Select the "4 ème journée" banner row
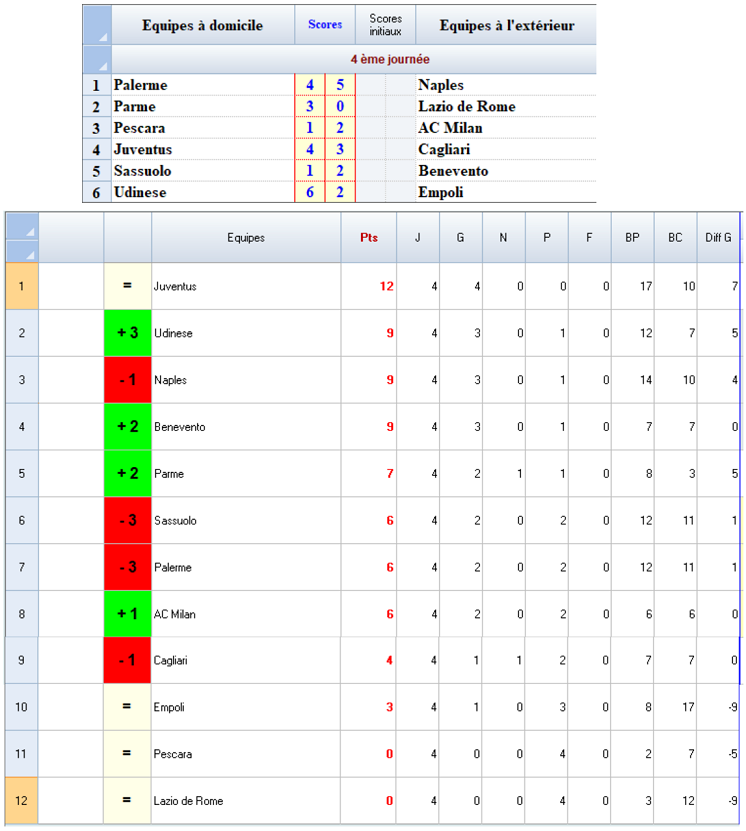The height and width of the screenshot is (831, 746). [355, 59]
